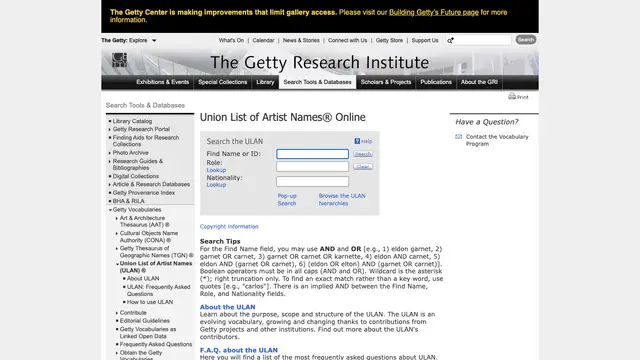Open BHA & RILA sidebar item
640x360 pixels.
(129, 201)
